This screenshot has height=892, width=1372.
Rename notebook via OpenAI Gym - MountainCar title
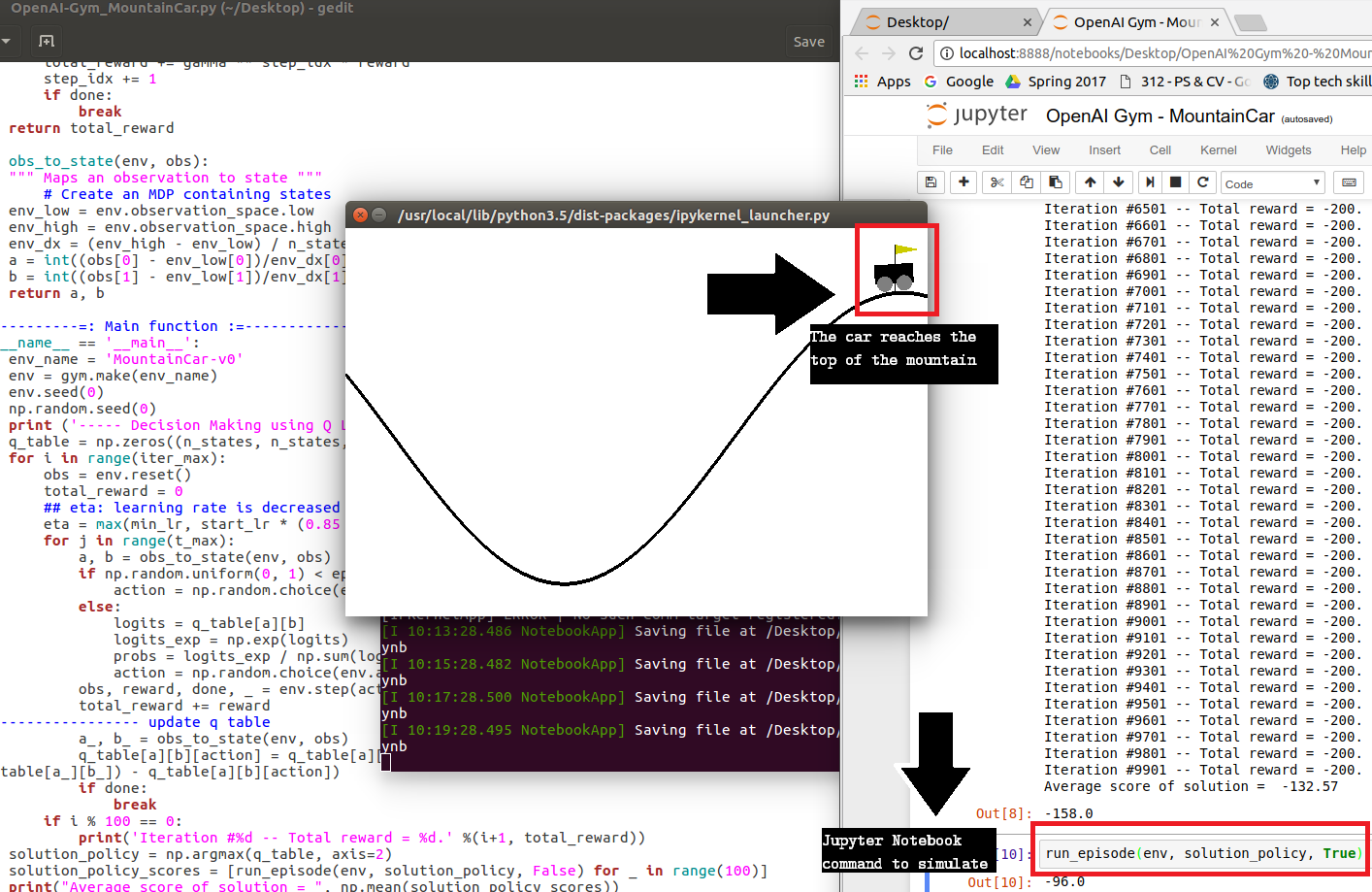[x=1160, y=116]
